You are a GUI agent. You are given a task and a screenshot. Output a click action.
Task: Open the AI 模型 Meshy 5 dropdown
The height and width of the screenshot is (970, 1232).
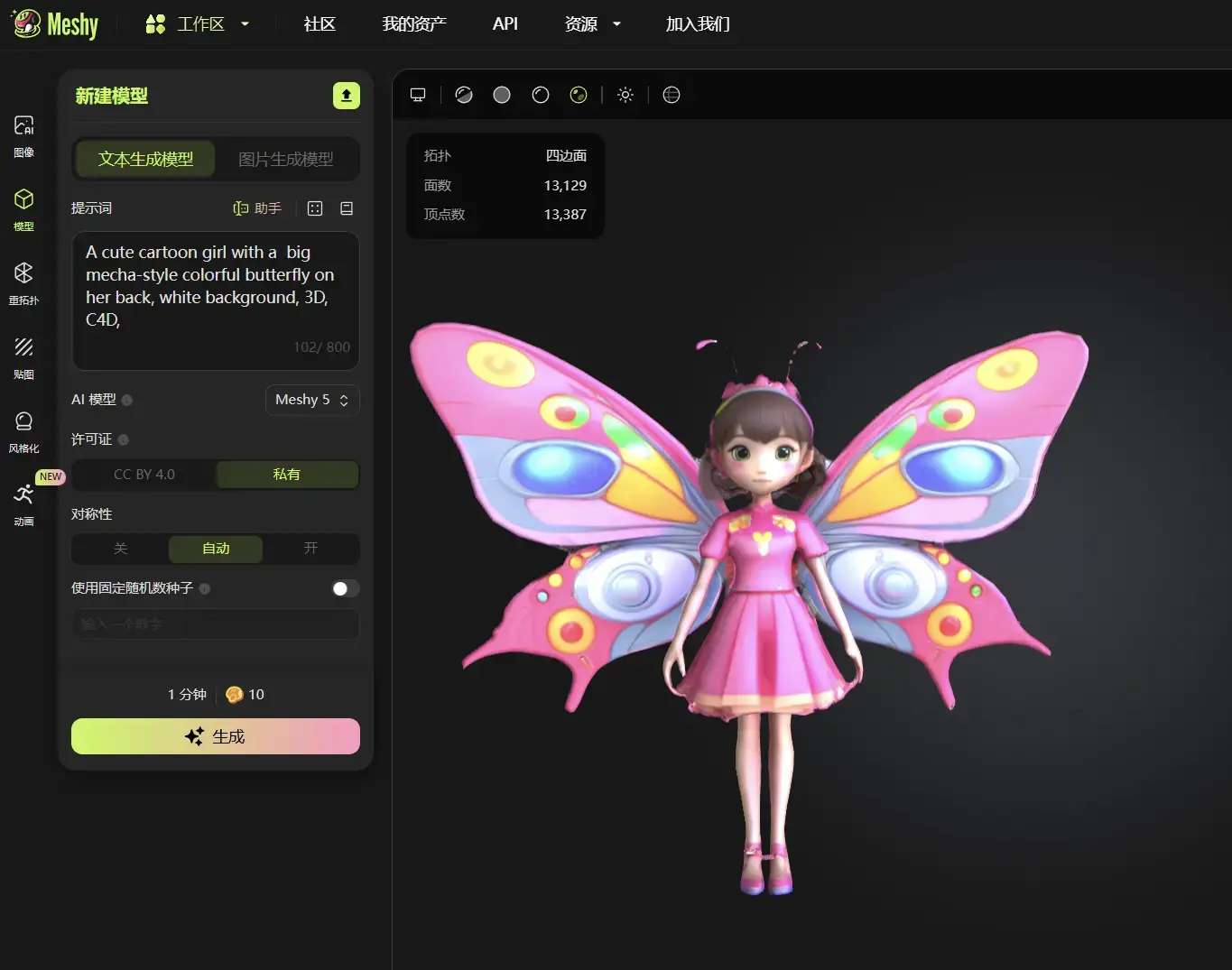coord(311,400)
